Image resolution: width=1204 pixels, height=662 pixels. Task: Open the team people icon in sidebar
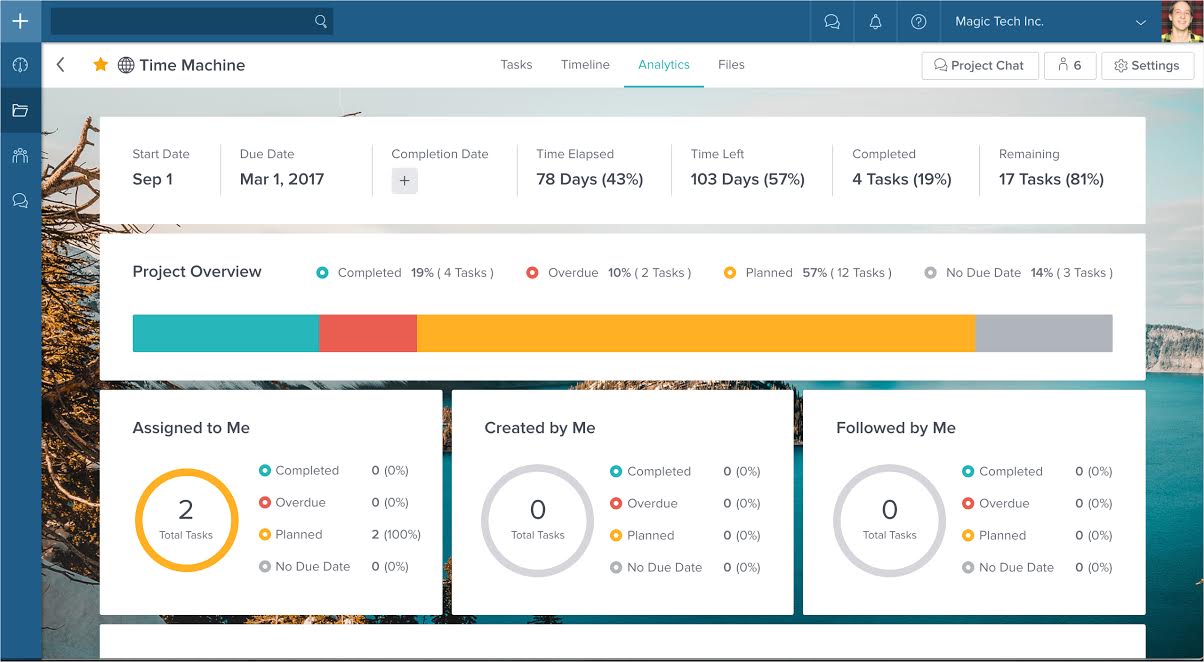pos(20,155)
